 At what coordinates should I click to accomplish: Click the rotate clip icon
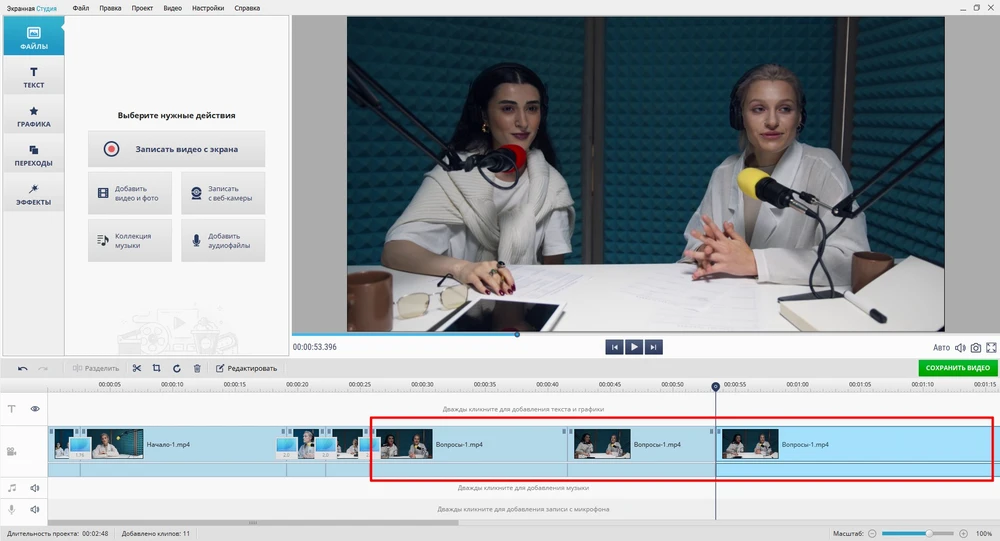click(177, 368)
